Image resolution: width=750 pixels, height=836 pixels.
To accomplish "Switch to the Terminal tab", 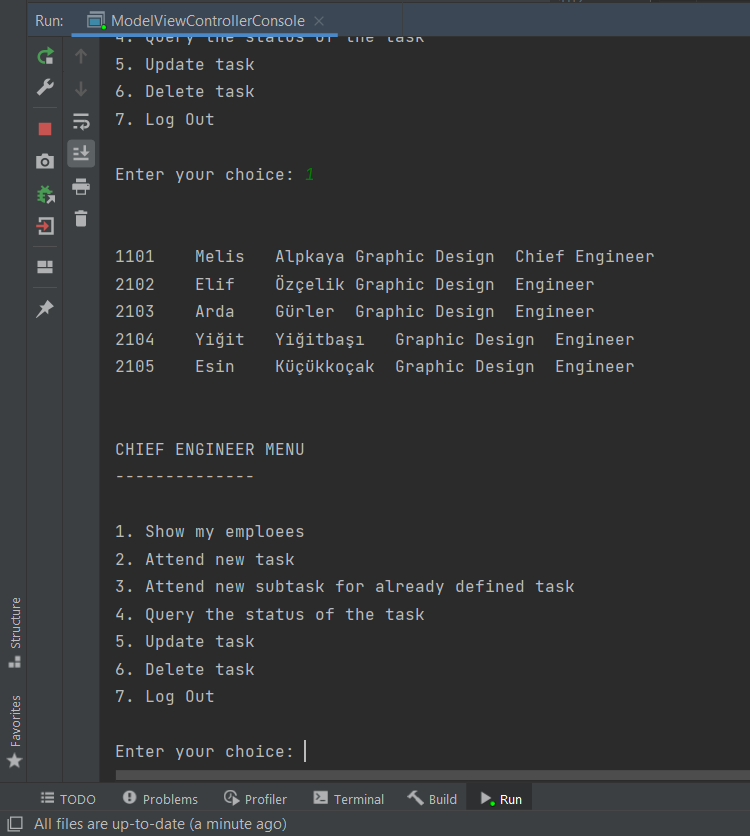I will pyautogui.click(x=348, y=798).
